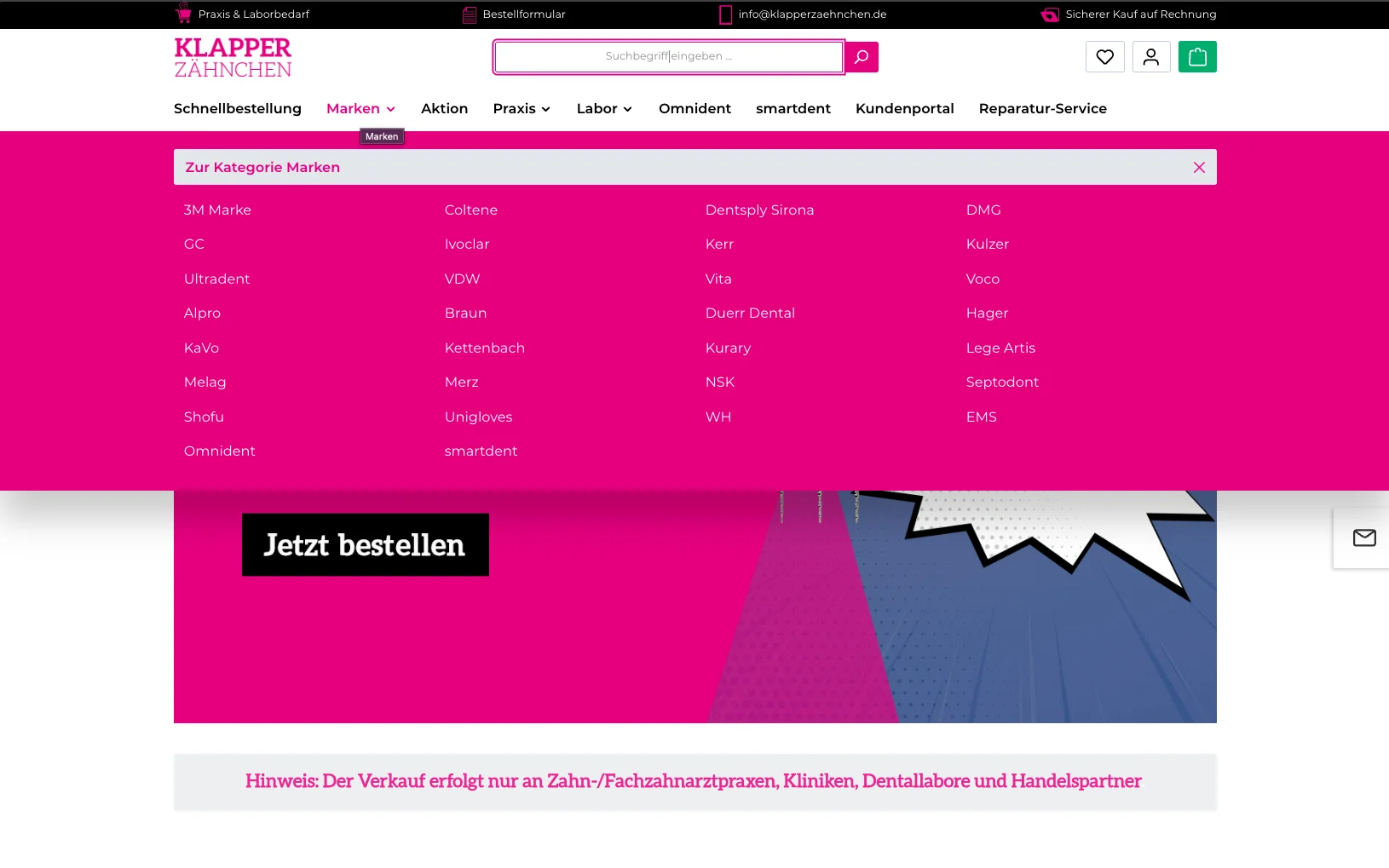Select the Coltene brand
Screen dimensions: 1389x868
[471, 210]
